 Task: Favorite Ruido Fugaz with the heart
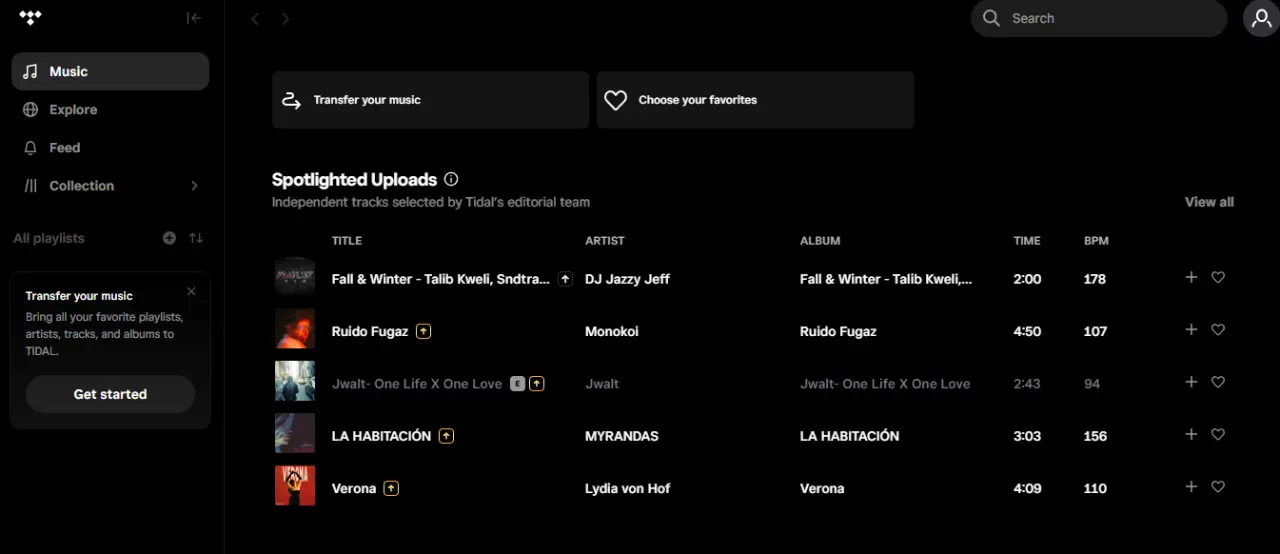1218,330
